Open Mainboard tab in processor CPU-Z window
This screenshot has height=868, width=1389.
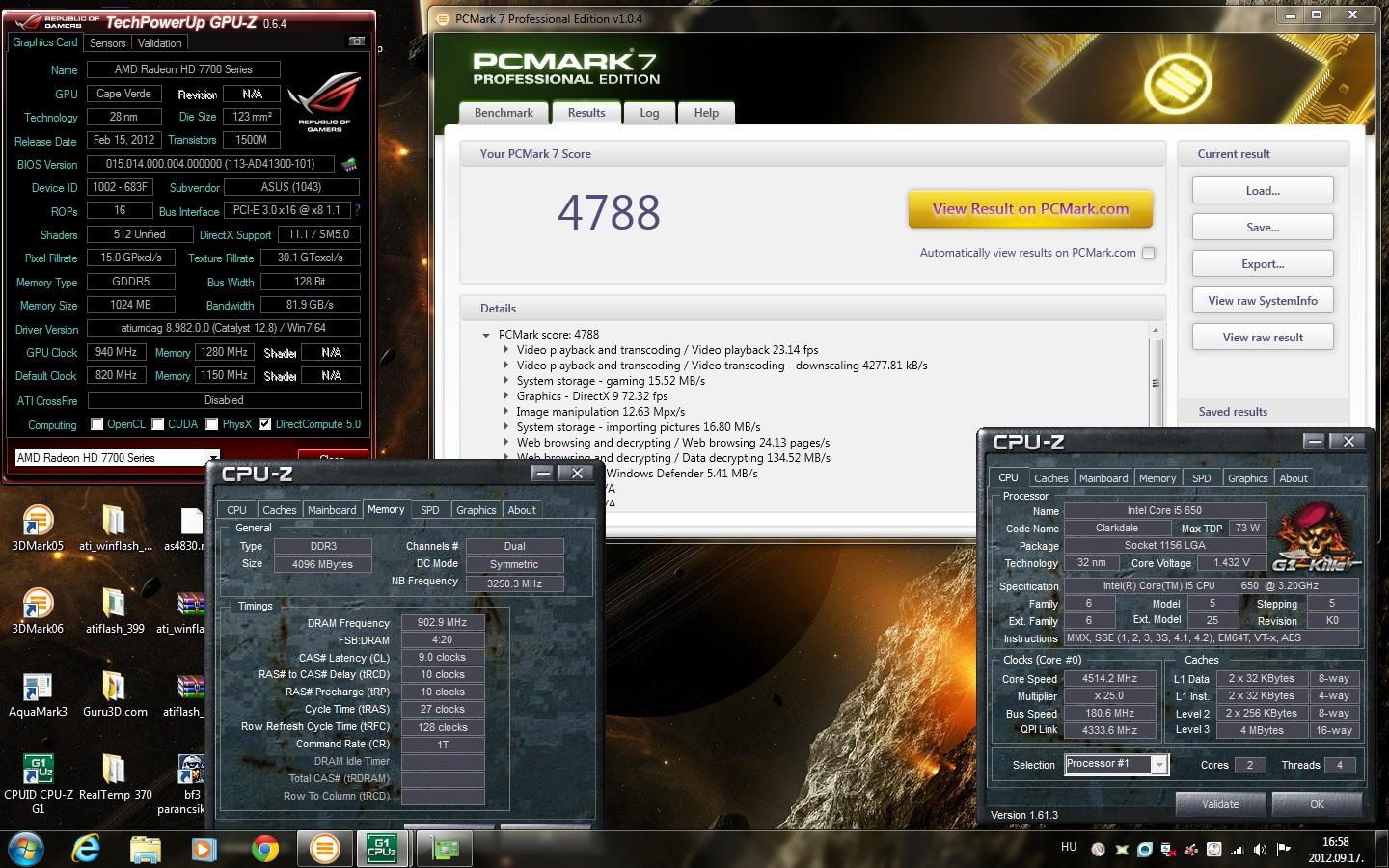tap(1103, 478)
